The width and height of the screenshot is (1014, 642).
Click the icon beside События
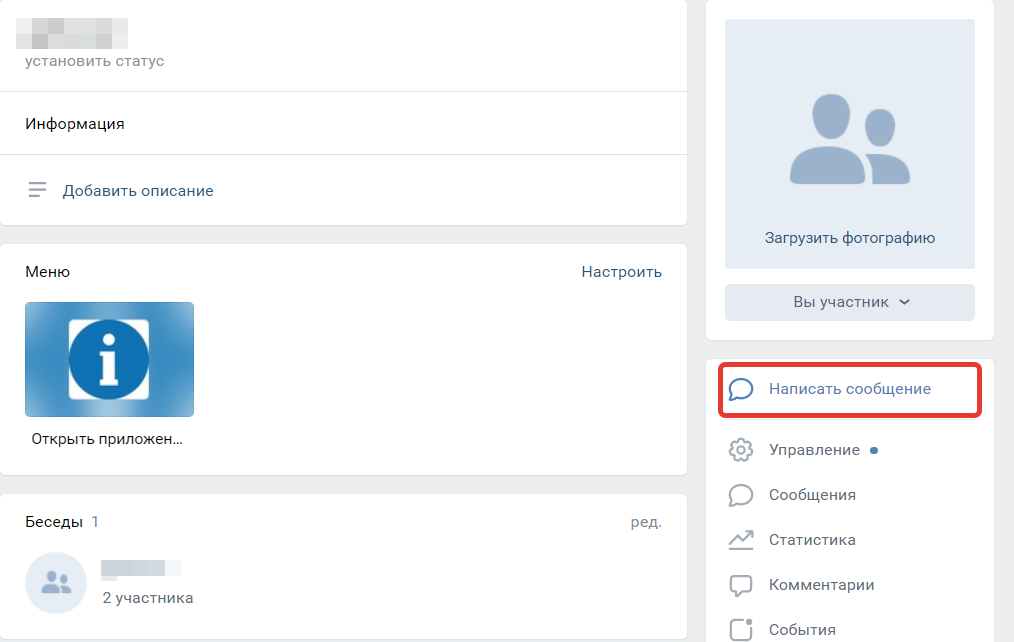point(741,630)
